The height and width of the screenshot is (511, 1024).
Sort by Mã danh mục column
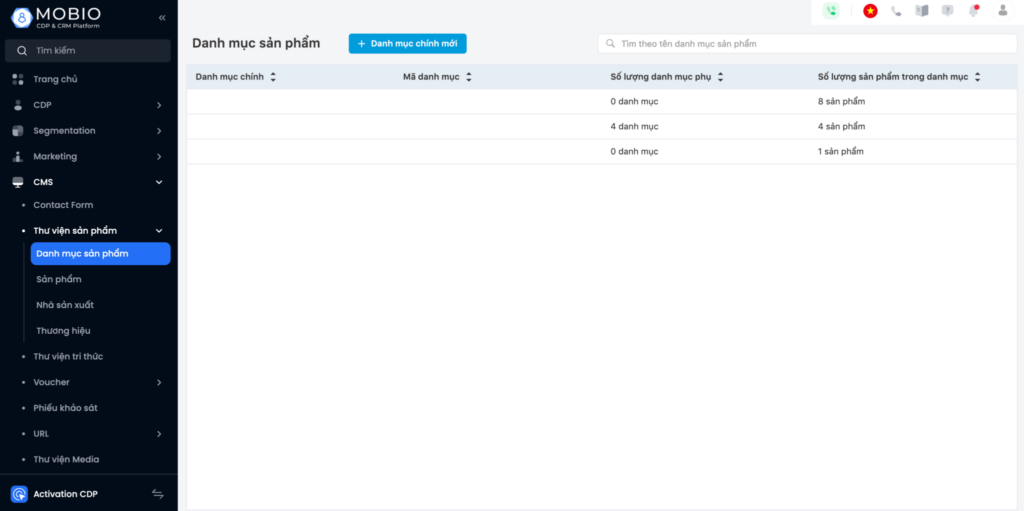coord(468,77)
